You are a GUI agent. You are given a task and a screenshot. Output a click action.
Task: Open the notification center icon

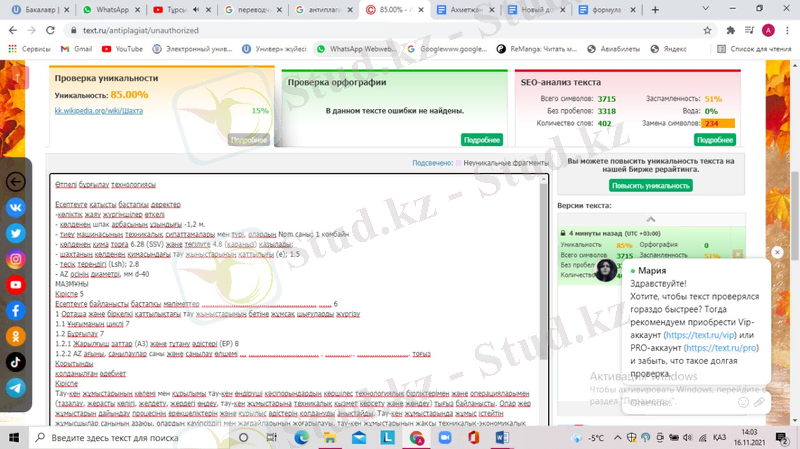click(781, 438)
